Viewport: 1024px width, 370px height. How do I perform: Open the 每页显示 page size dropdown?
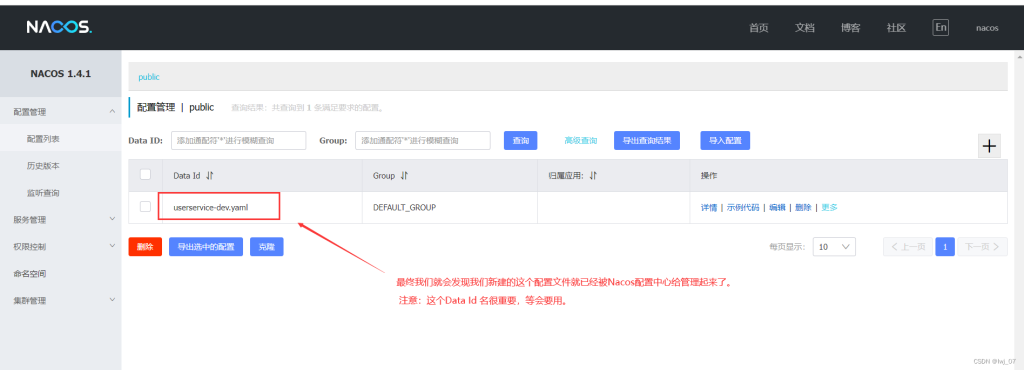[x=834, y=247]
